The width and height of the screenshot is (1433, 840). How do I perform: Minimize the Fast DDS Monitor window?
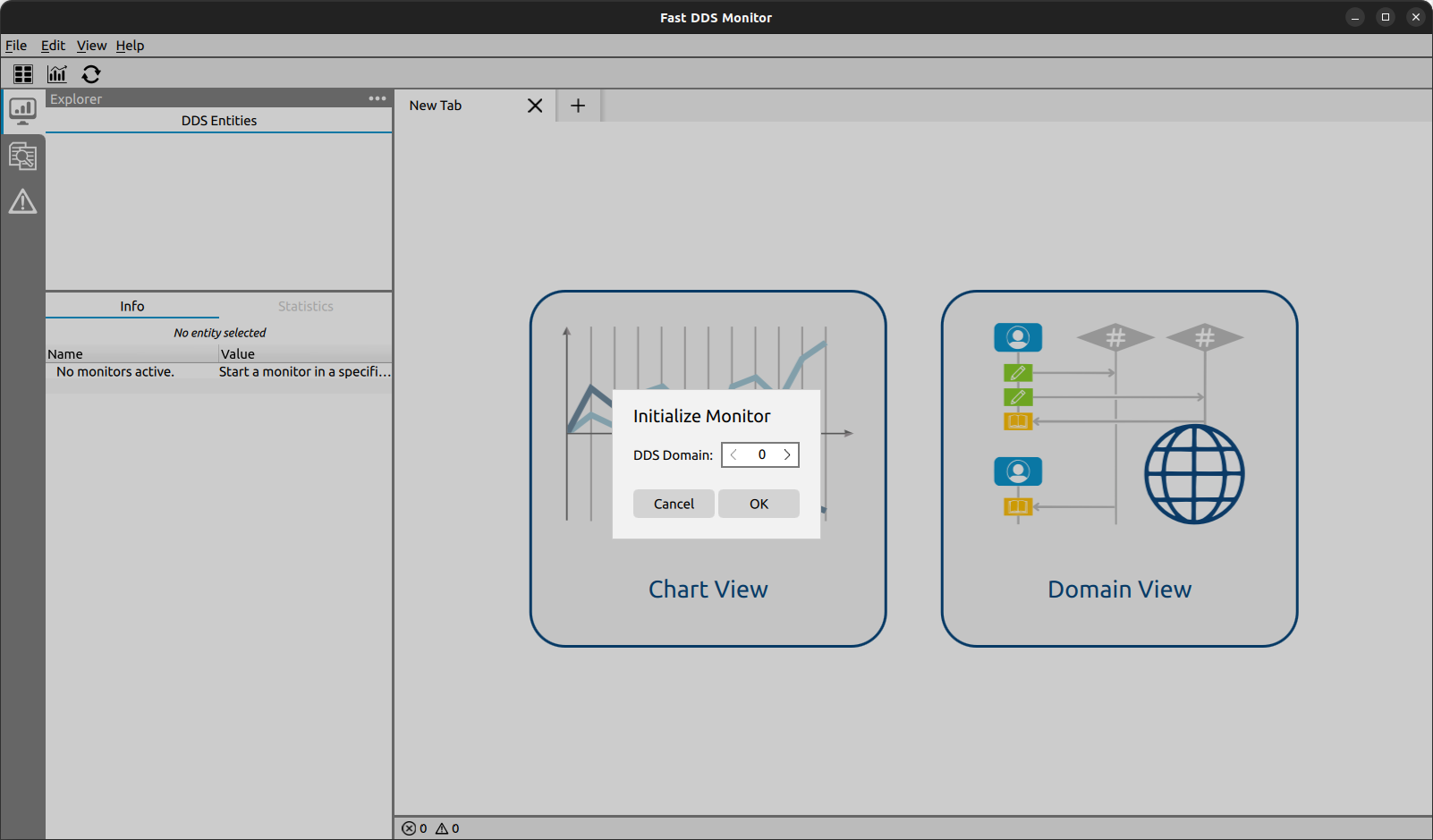click(x=1355, y=17)
